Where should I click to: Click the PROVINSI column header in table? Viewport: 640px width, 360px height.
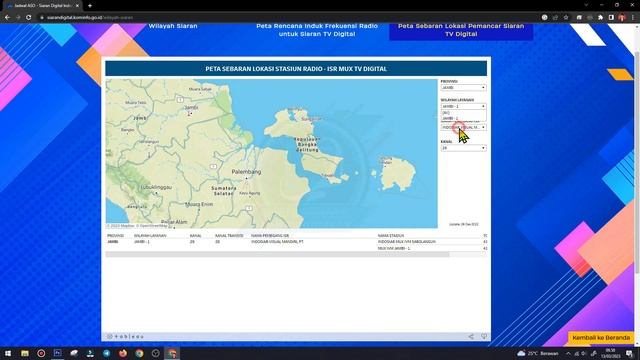(x=115, y=236)
